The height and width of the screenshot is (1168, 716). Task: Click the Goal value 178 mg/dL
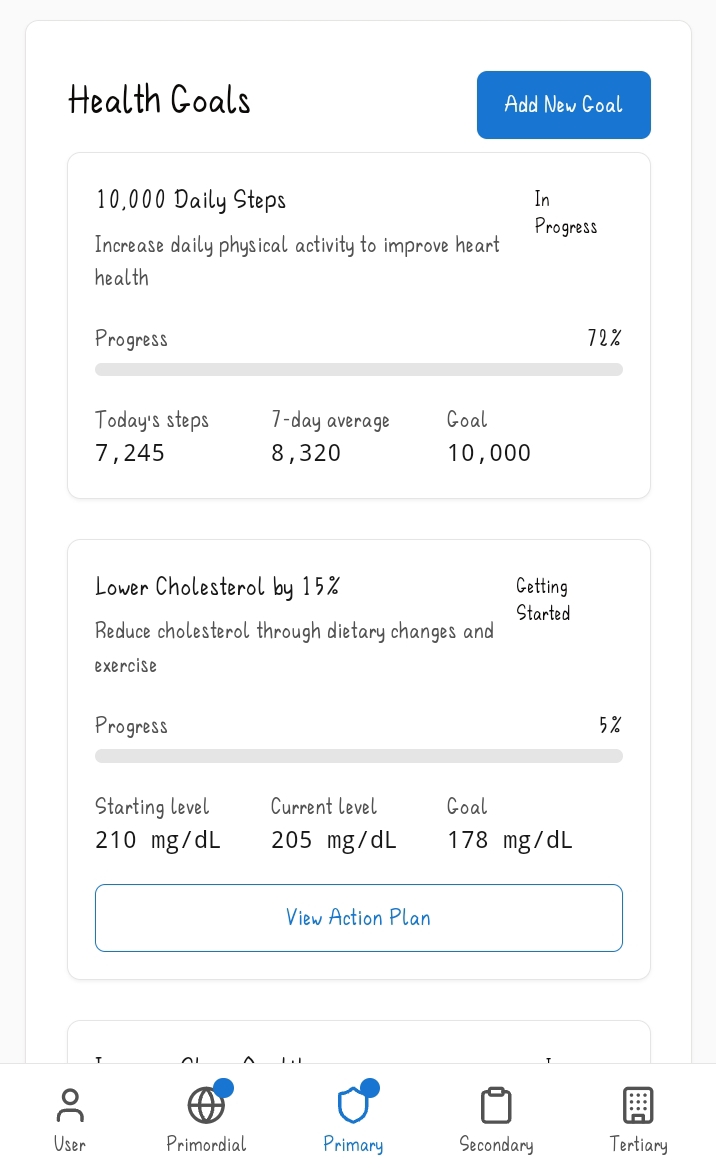tap(510, 840)
